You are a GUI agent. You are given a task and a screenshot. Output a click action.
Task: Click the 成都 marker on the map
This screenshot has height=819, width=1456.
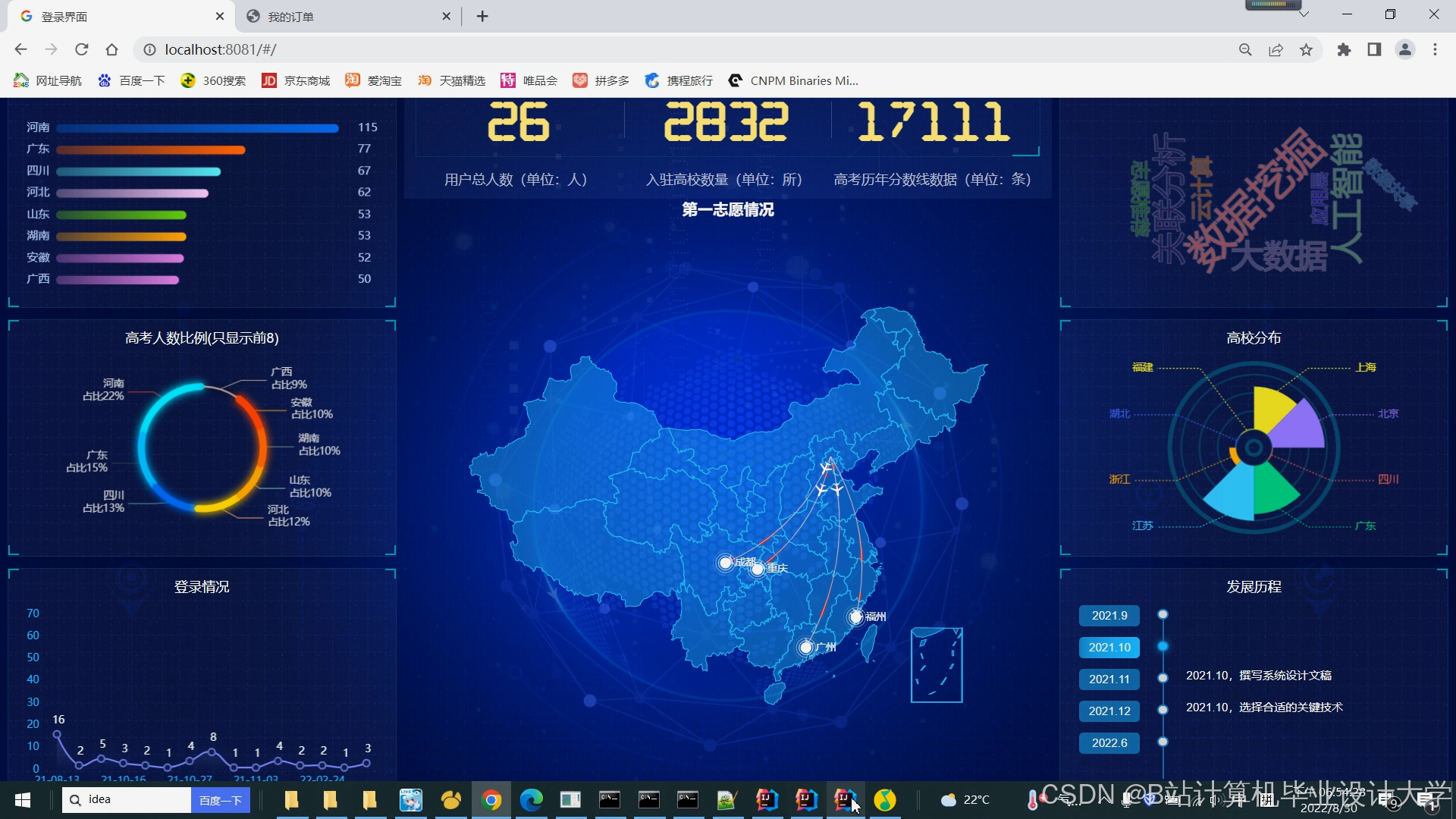[726, 563]
